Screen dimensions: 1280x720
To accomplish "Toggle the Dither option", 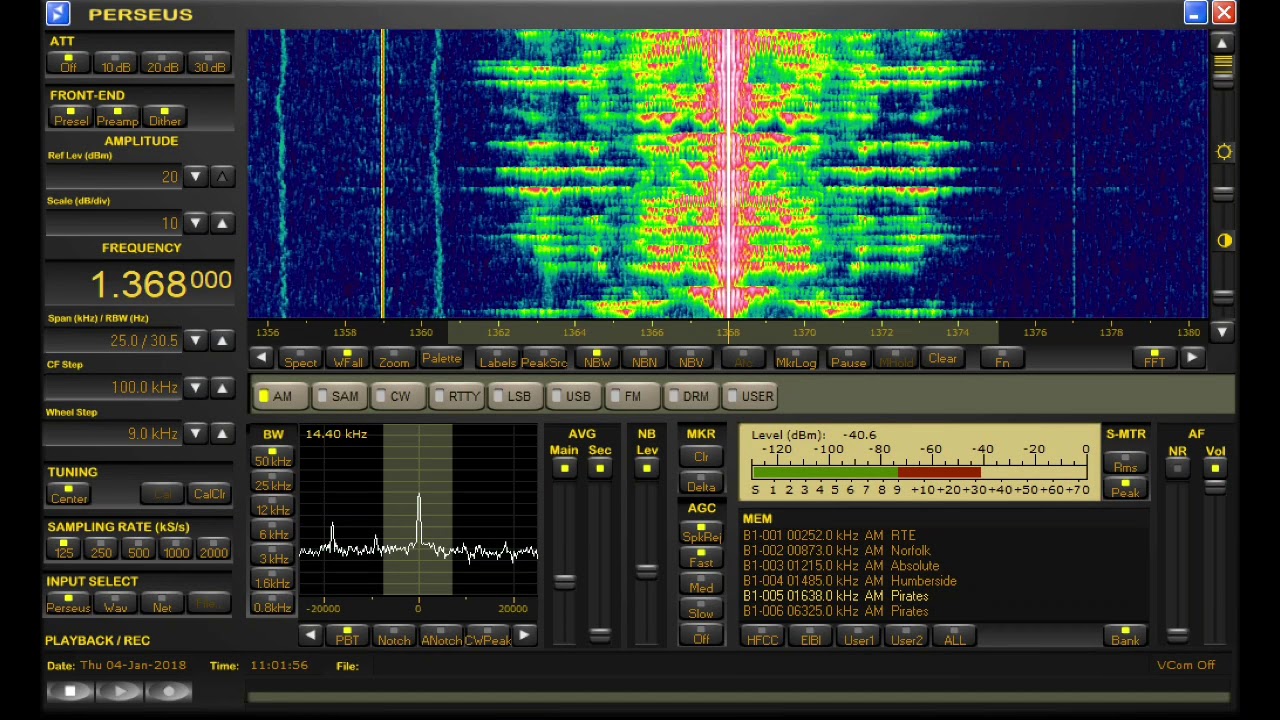I will click(x=164, y=117).
